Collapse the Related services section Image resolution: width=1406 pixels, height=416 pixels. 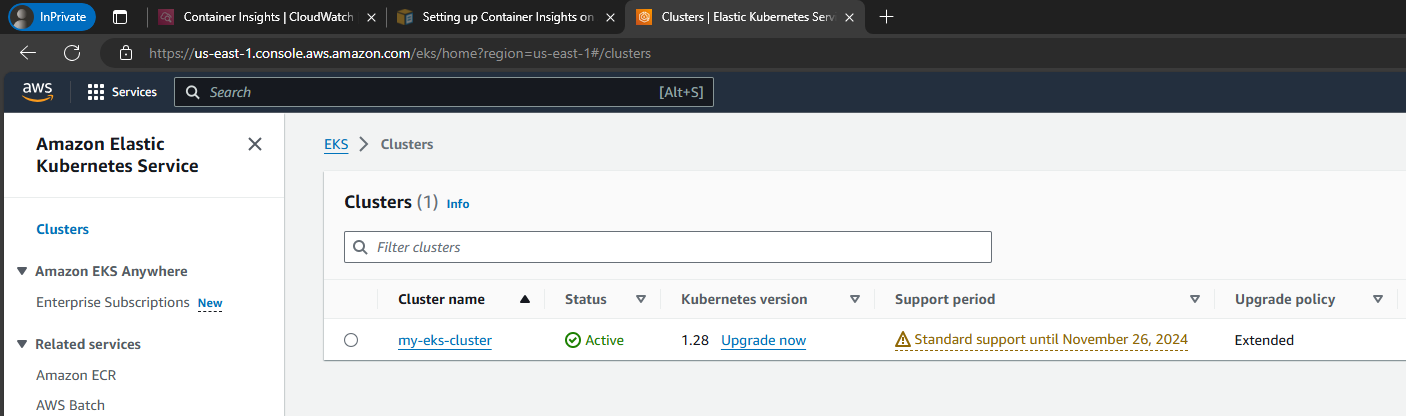[22, 344]
